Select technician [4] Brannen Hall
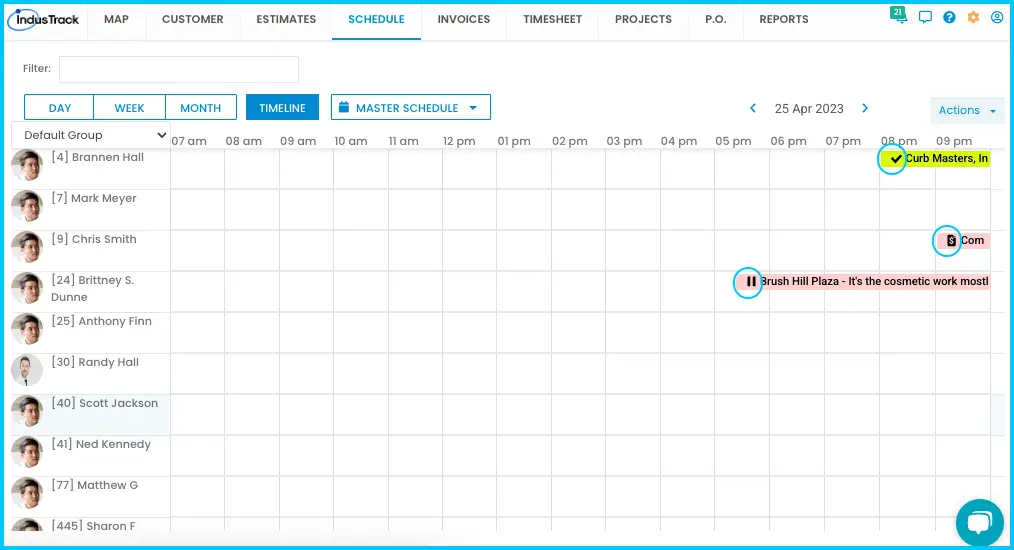The image size is (1014, 550). [x=98, y=157]
